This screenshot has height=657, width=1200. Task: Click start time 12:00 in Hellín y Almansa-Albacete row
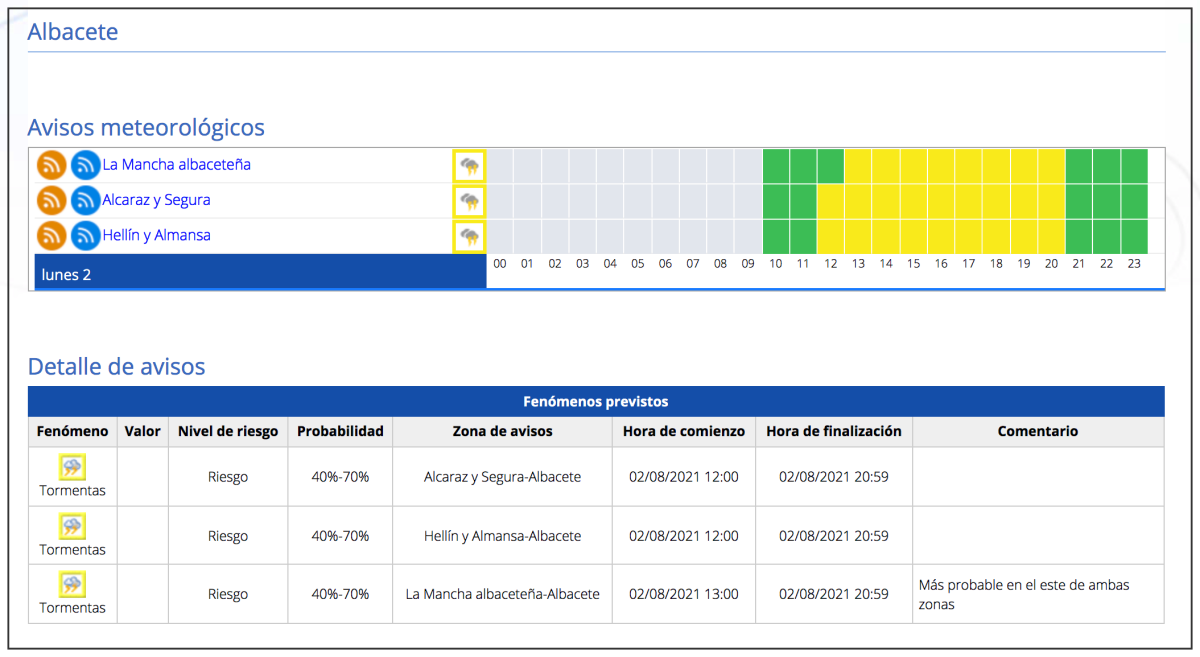[684, 536]
